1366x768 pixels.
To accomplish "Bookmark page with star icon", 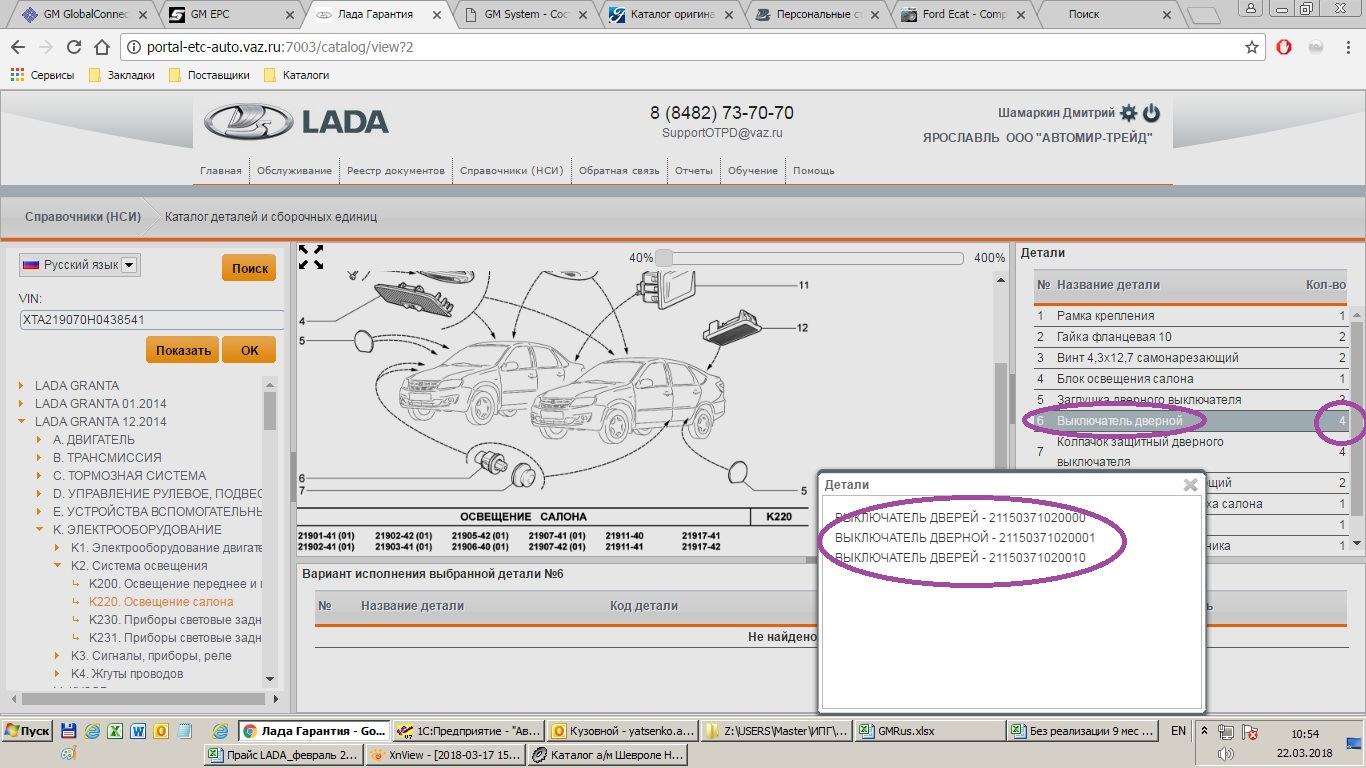I will click(x=1252, y=47).
